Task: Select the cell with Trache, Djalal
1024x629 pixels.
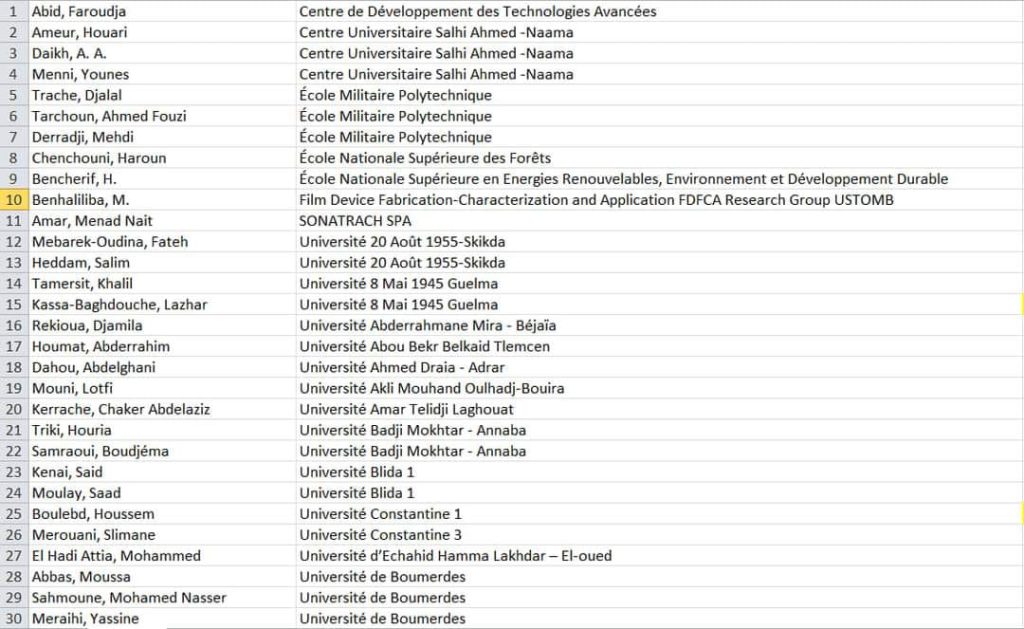Action: pos(162,95)
